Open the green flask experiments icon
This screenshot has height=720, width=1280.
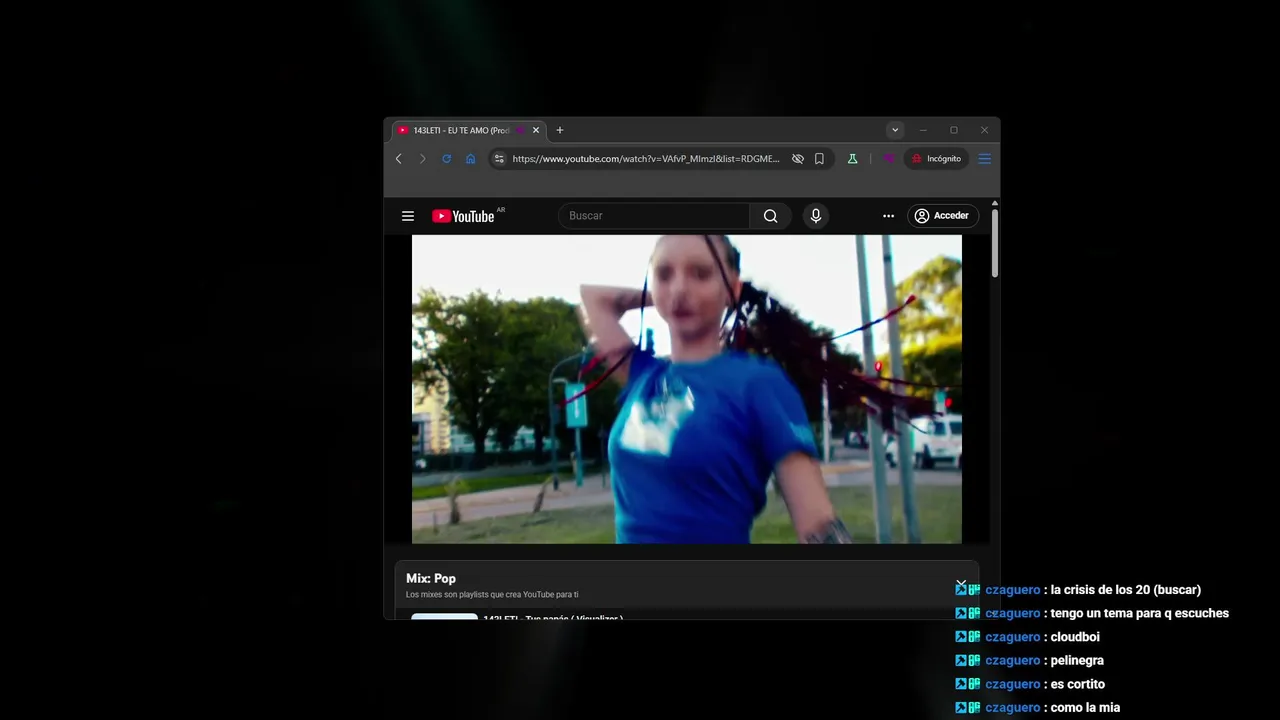coord(852,159)
